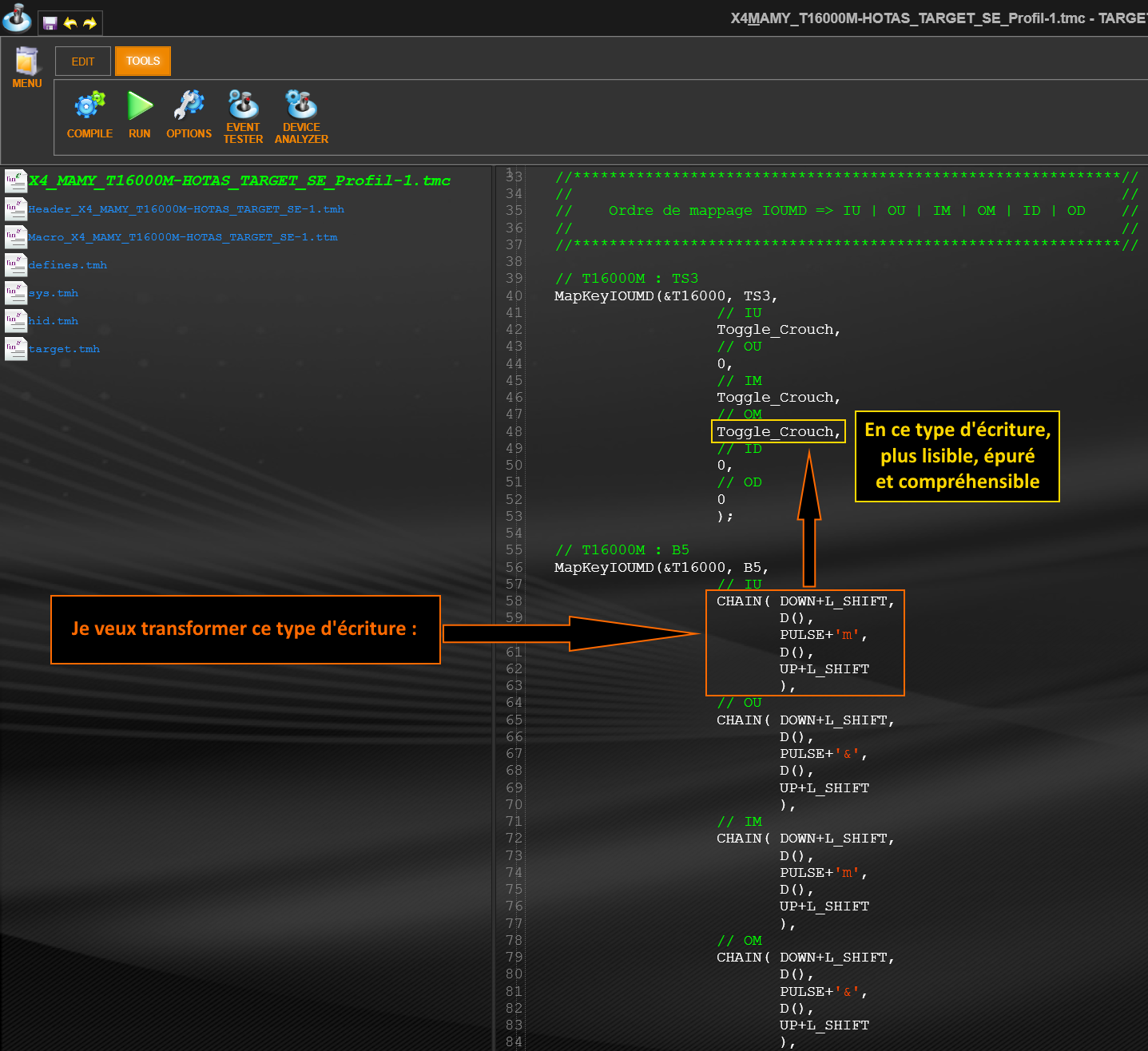Switch to the TOOLS tab
Screen dimensions: 1148x1051
point(143,61)
